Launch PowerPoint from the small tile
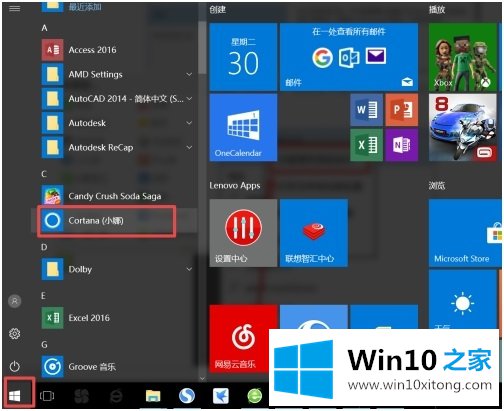Screen dimensions: 504x411 point(402,110)
